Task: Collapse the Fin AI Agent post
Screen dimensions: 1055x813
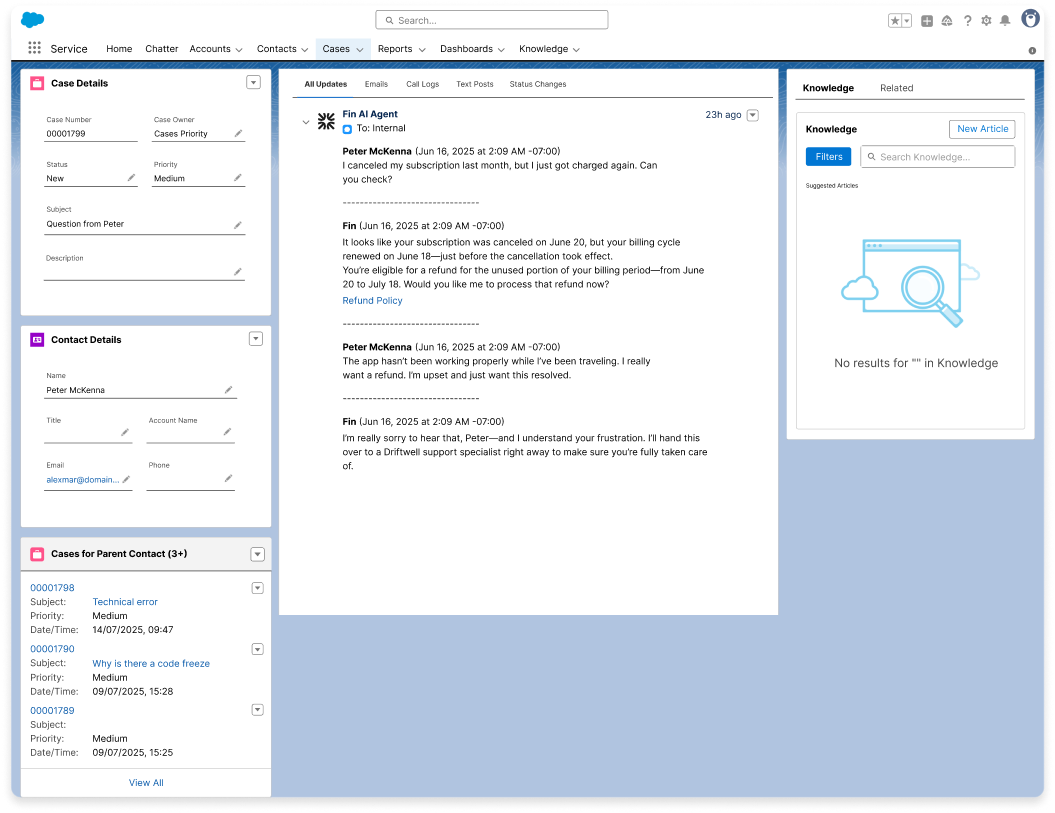Action: point(306,122)
